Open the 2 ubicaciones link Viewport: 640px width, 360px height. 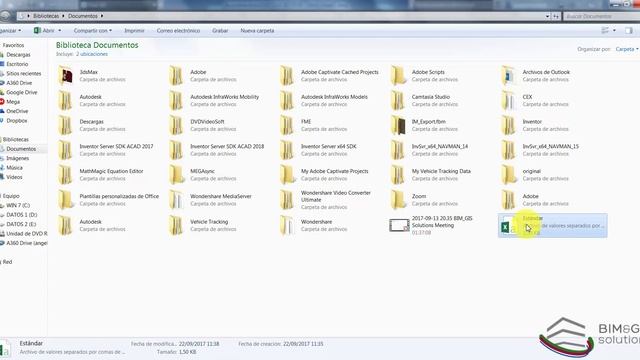[x=92, y=54]
